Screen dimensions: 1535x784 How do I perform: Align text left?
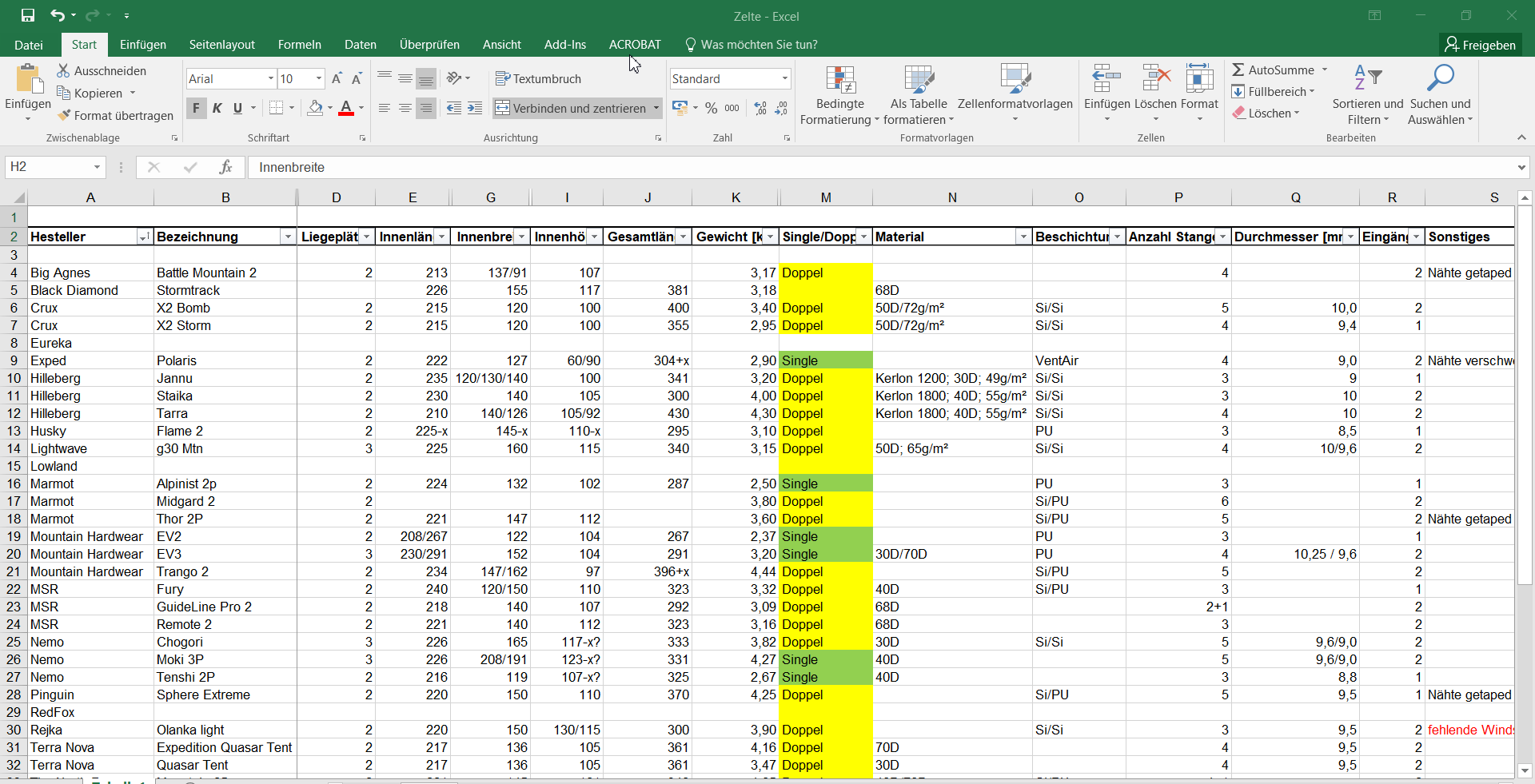[x=385, y=107]
